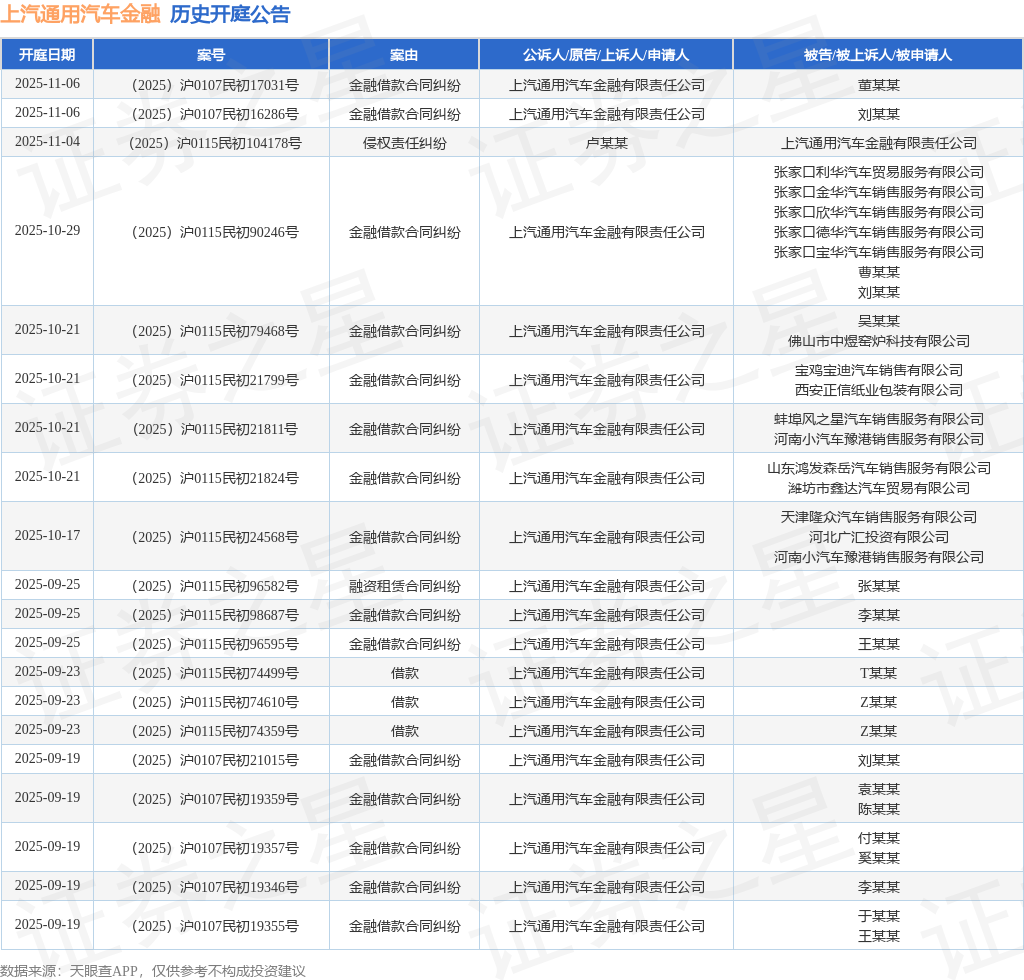Select the 开庭日期 column header
Screen dimensions: 1024x980
(47, 55)
